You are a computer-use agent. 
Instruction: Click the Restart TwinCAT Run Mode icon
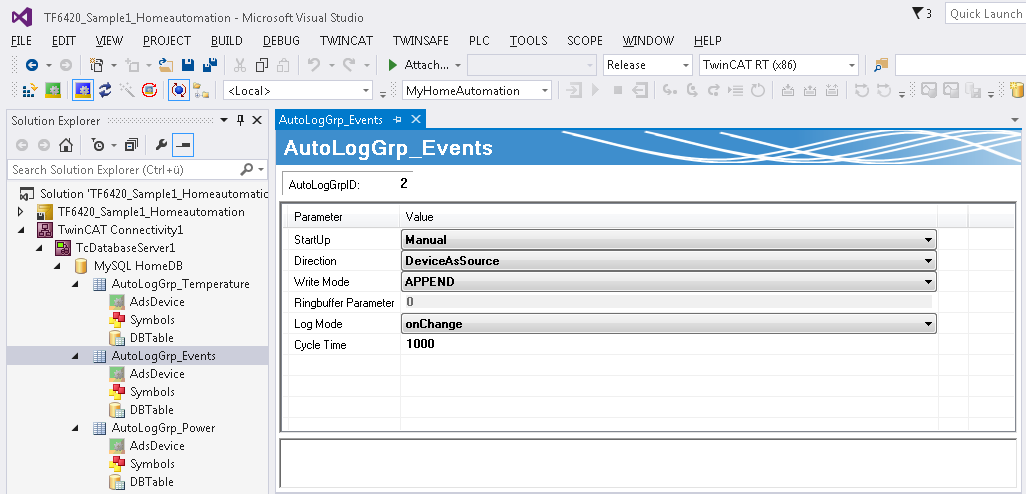[x=53, y=90]
